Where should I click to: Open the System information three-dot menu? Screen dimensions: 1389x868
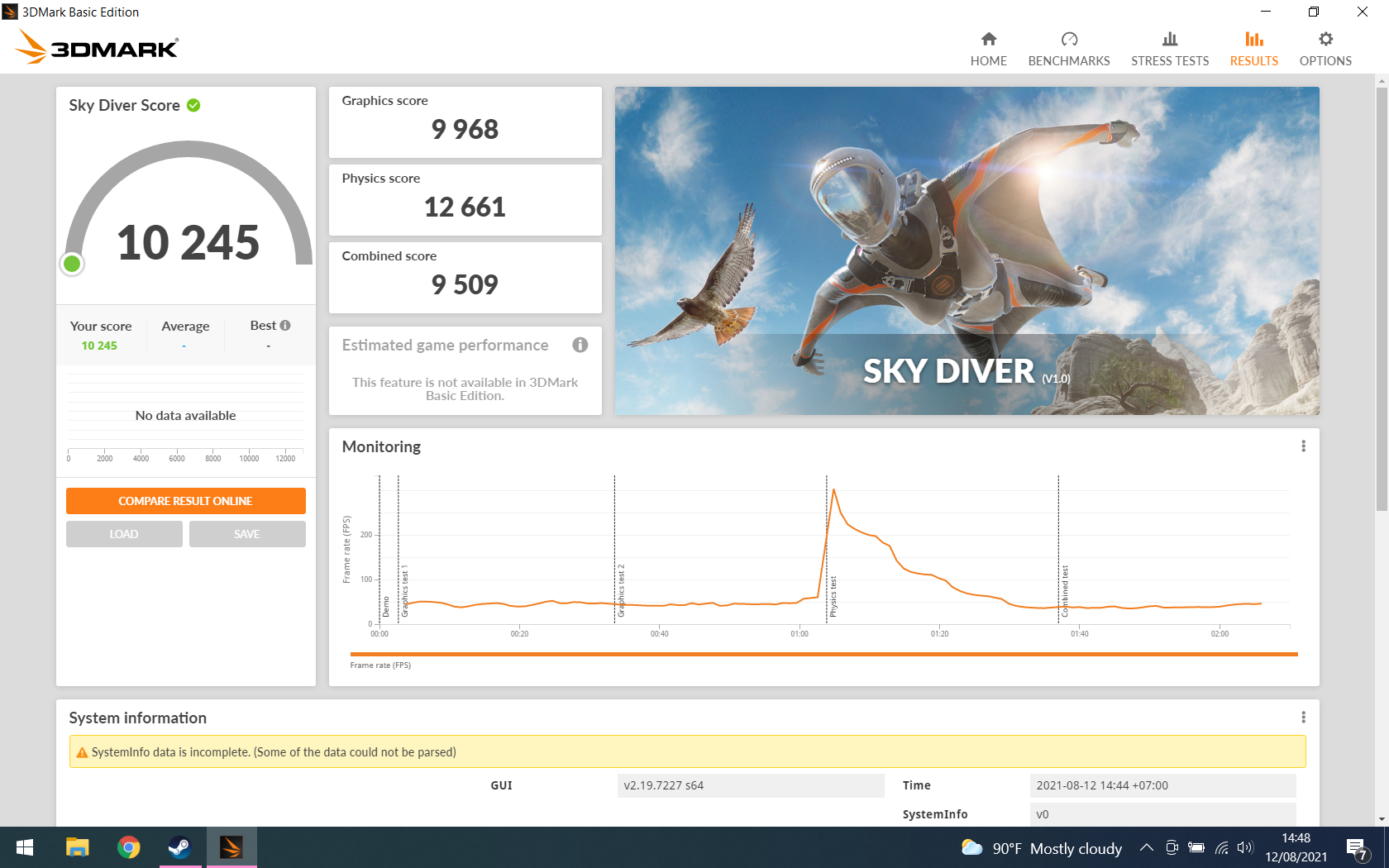(x=1303, y=718)
